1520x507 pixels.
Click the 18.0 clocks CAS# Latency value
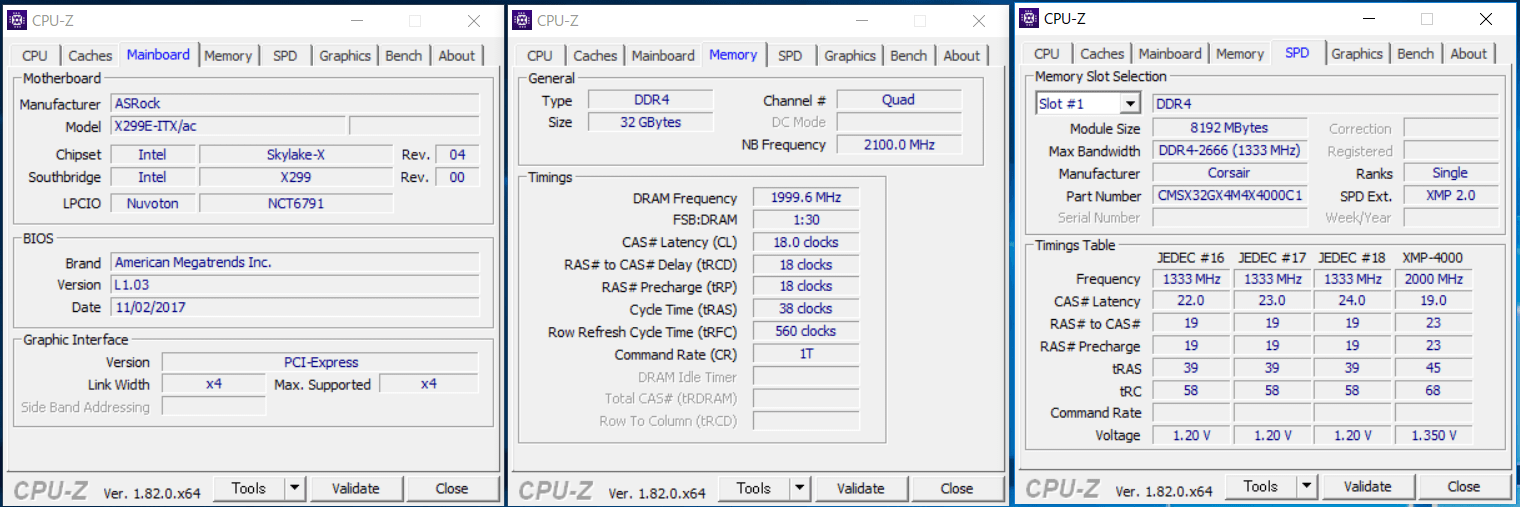(806, 242)
